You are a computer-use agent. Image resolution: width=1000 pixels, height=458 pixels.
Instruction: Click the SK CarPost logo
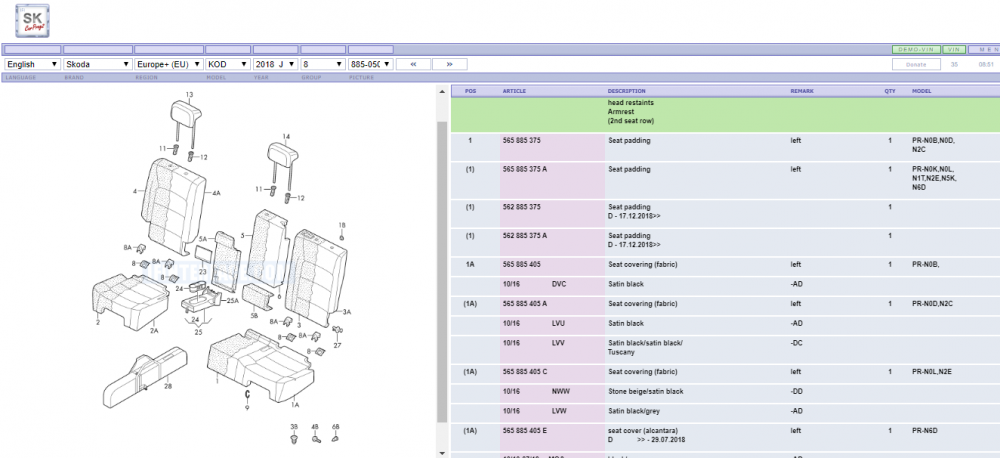(x=33, y=20)
